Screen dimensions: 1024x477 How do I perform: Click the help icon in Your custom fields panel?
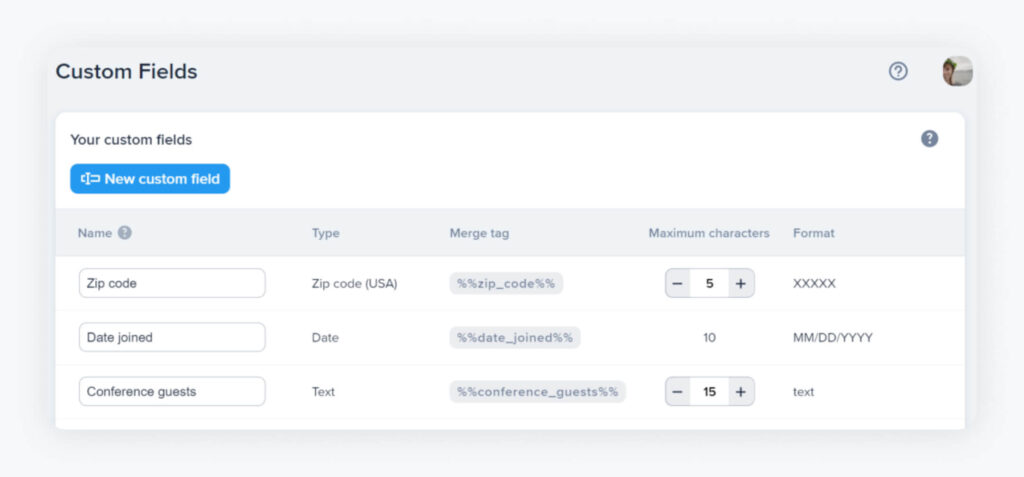point(929,139)
